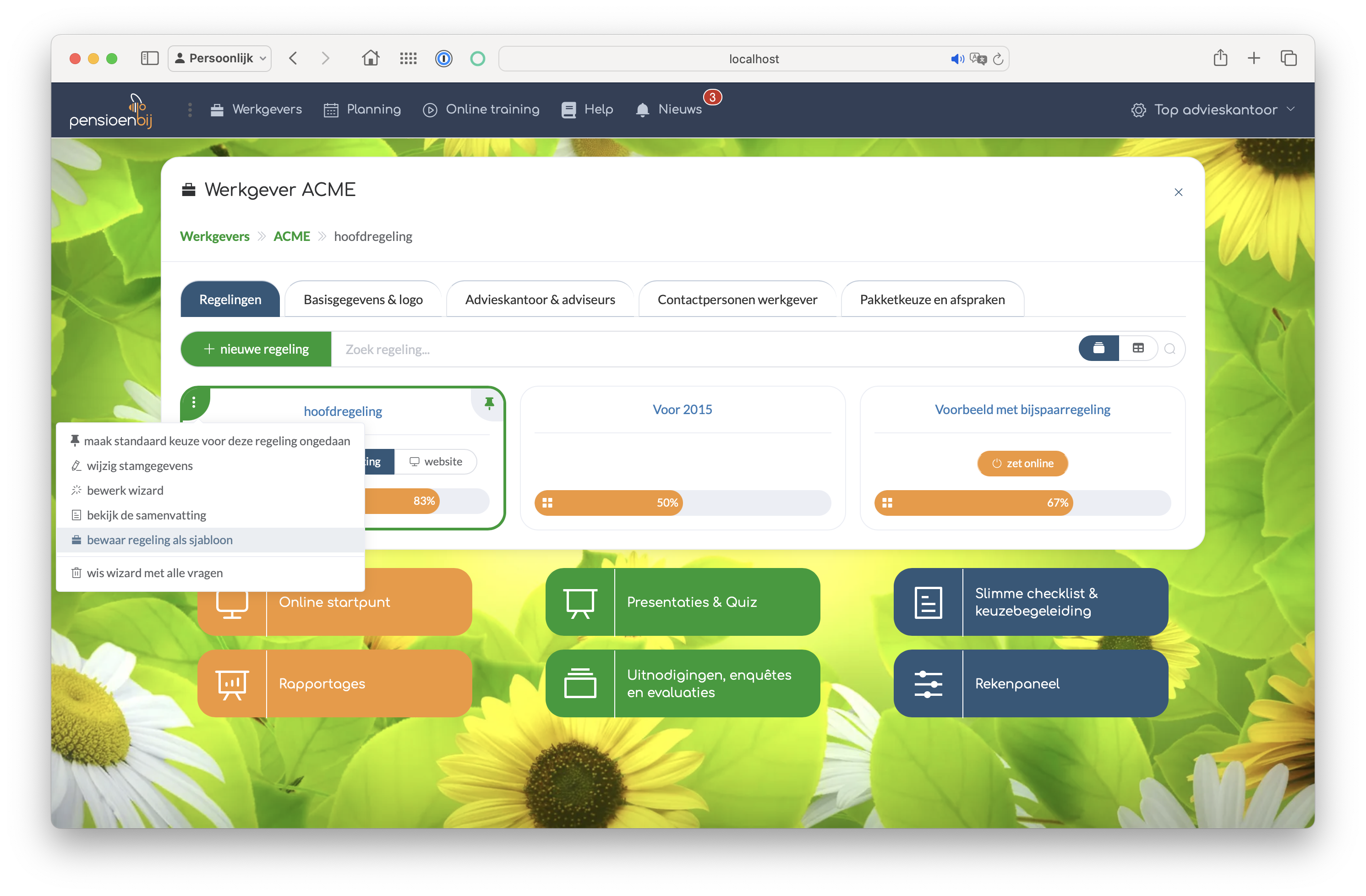
Task: Open Nieuws notifications
Action: tap(669, 109)
